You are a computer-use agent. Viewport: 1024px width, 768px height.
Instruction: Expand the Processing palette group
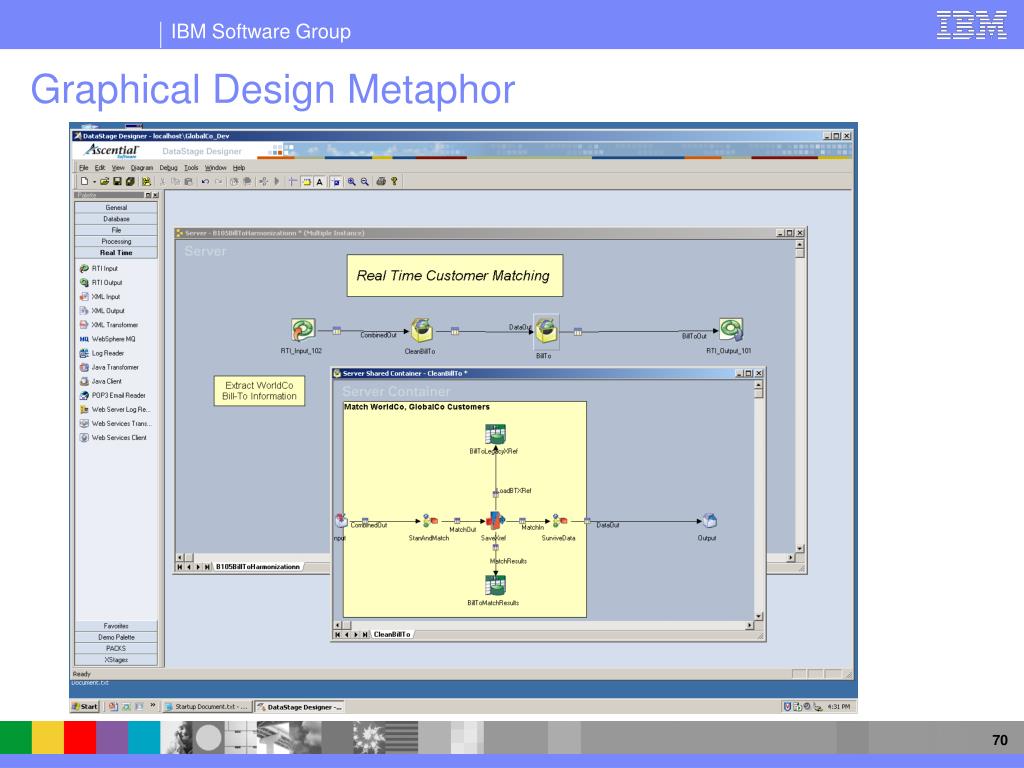point(116,241)
